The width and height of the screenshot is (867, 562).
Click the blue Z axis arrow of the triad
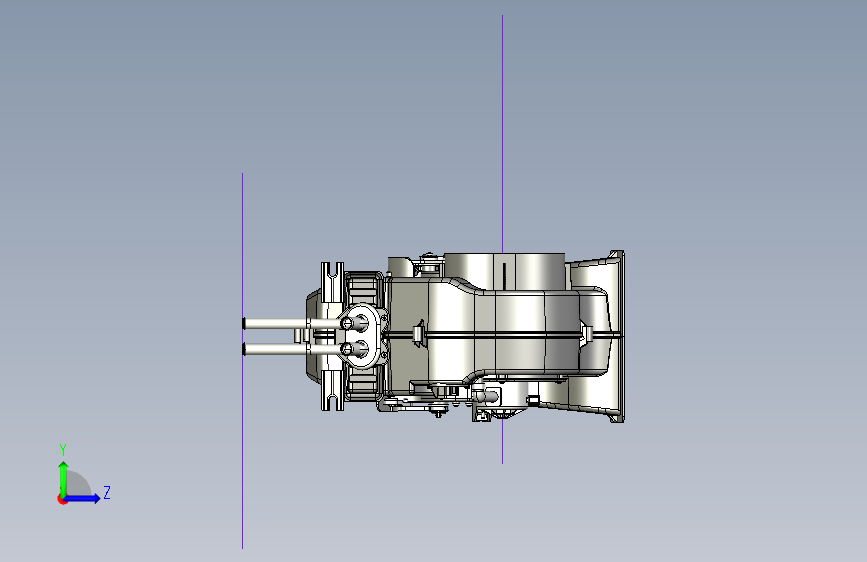(82, 498)
